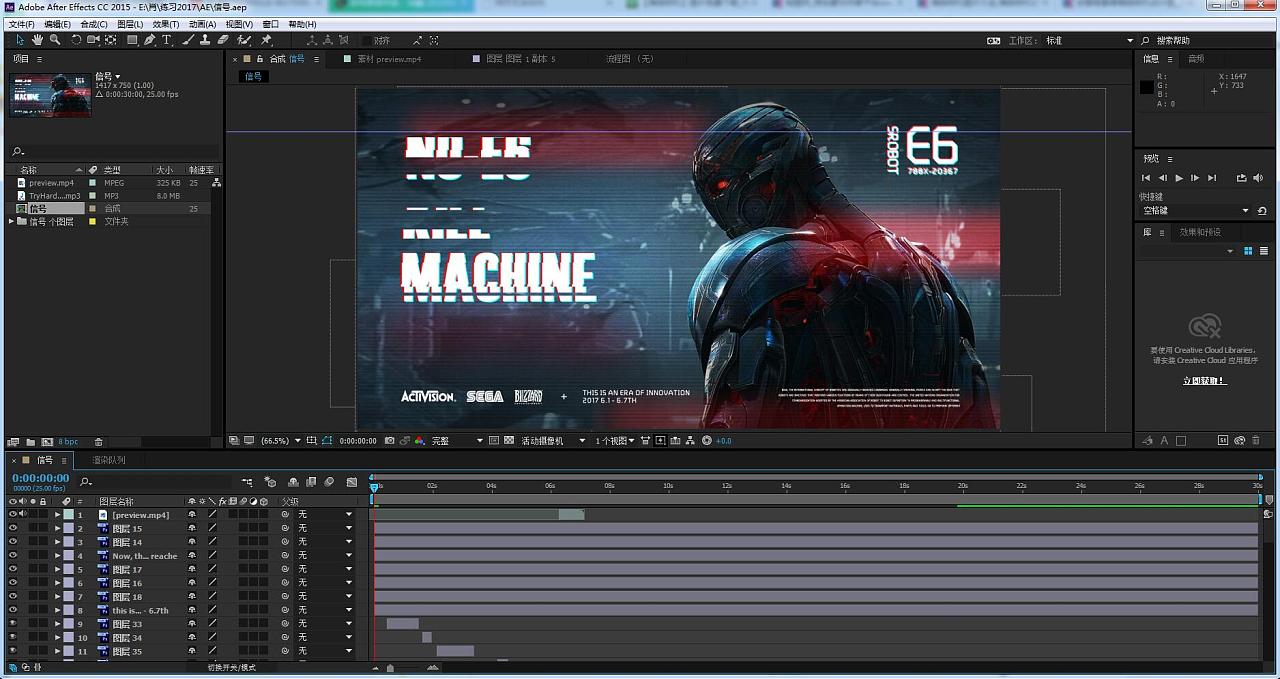
Task: Toggle visibility of layer 3 图层 14
Action: click(13, 542)
